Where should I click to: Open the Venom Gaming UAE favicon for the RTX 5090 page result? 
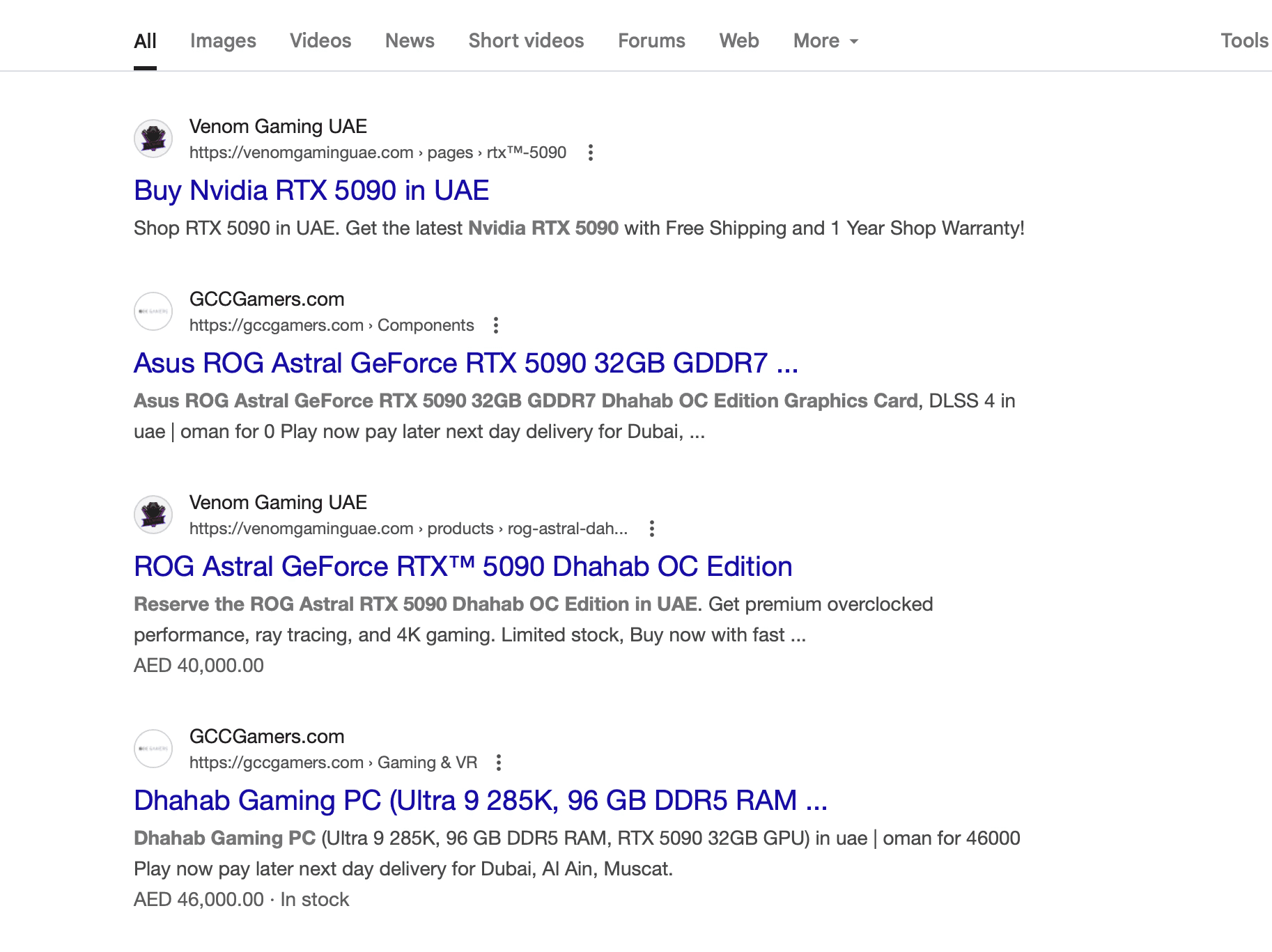point(153,139)
